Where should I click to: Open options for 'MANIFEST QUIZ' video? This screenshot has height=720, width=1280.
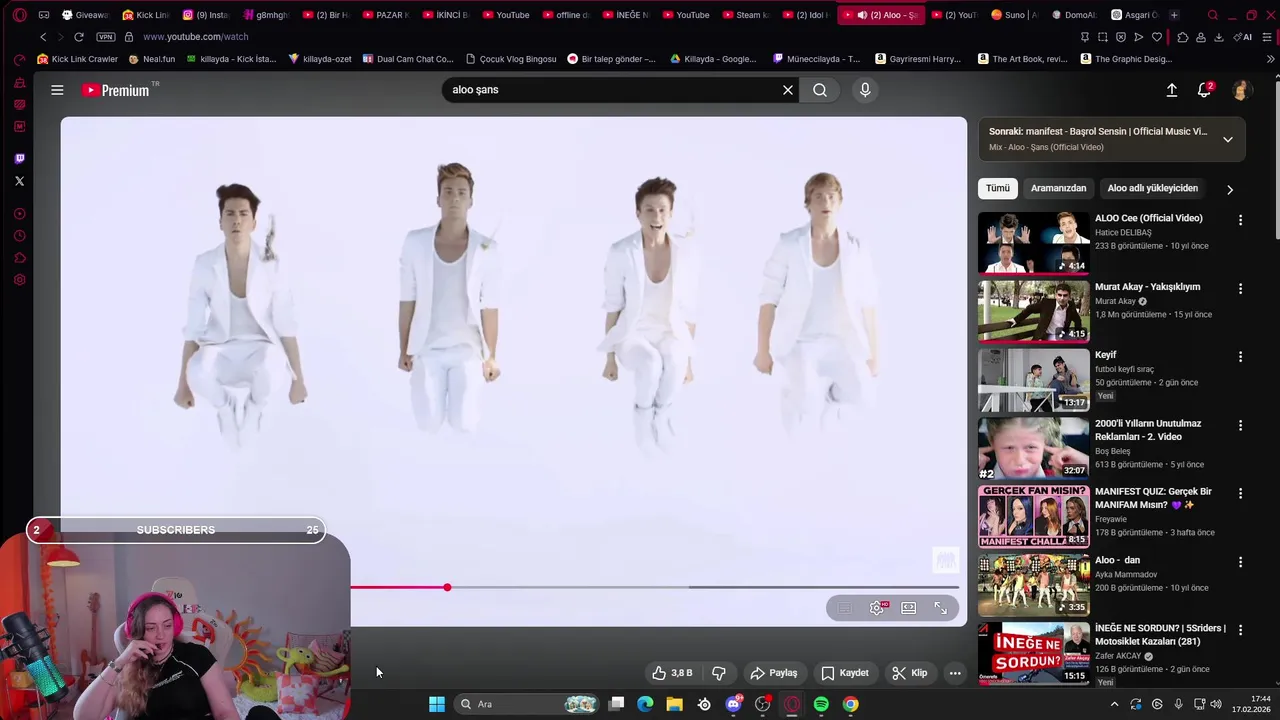1240,493
